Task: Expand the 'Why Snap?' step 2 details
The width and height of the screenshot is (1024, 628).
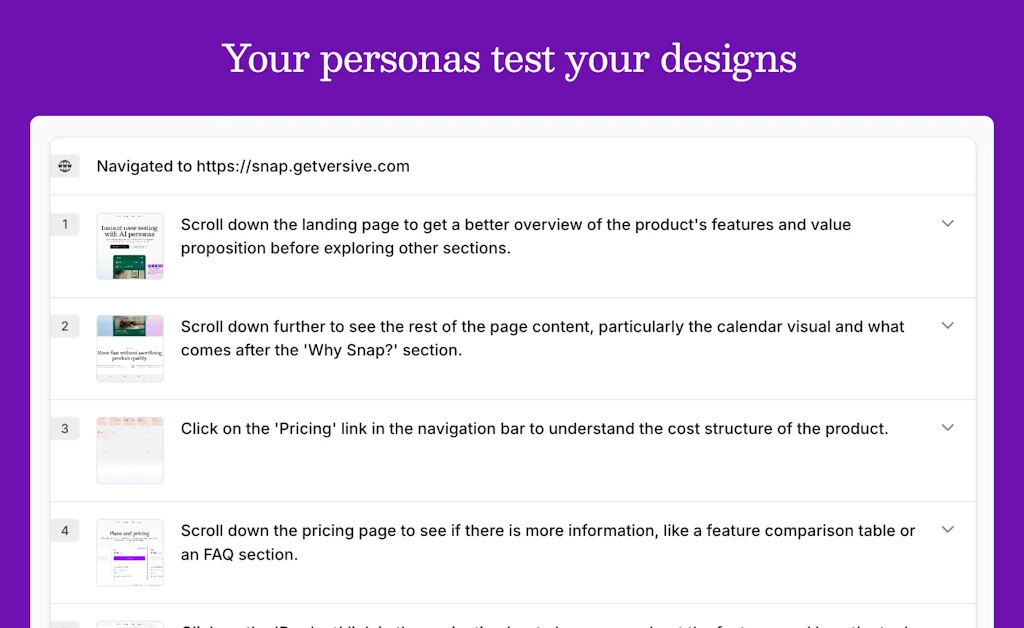Action: (947, 326)
